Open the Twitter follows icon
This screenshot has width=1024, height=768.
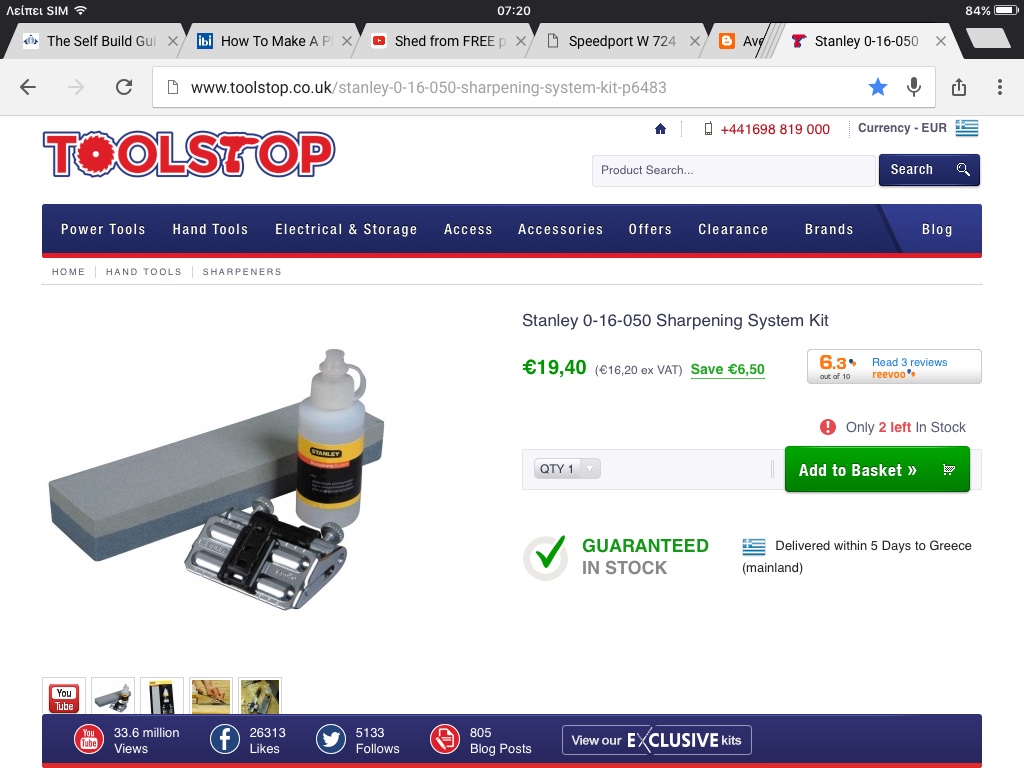[330, 740]
